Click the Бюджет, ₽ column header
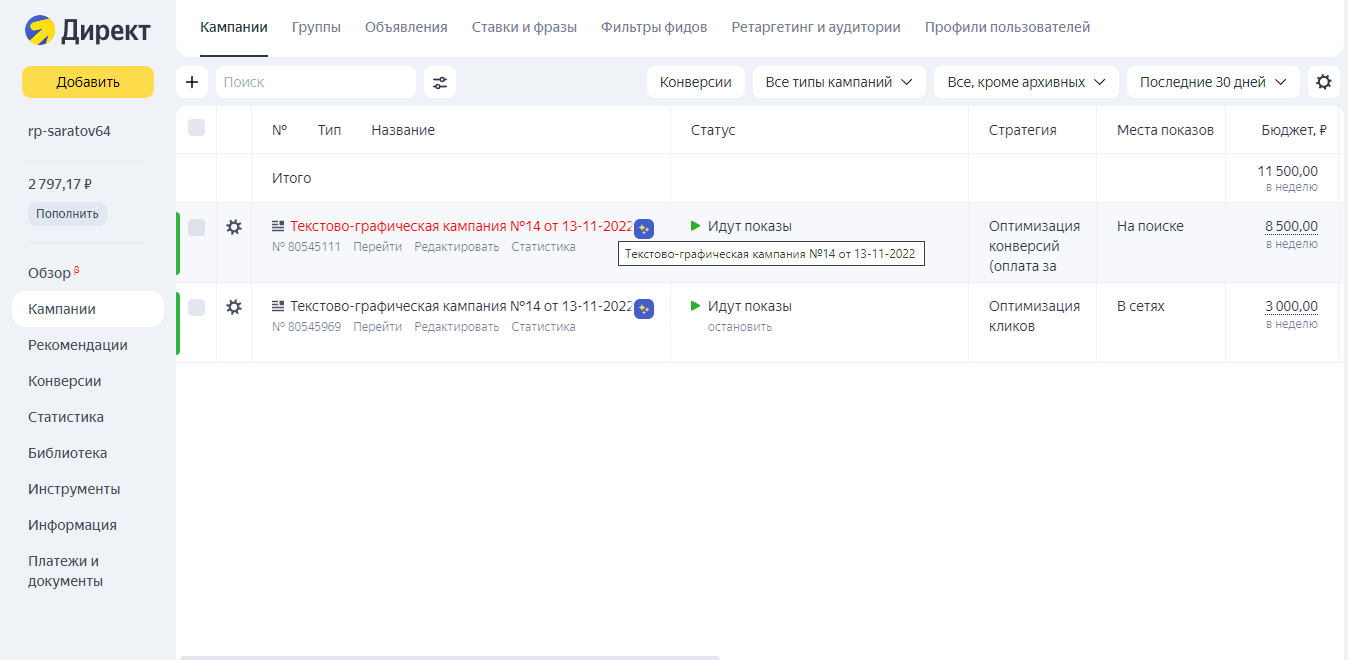 (1294, 130)
